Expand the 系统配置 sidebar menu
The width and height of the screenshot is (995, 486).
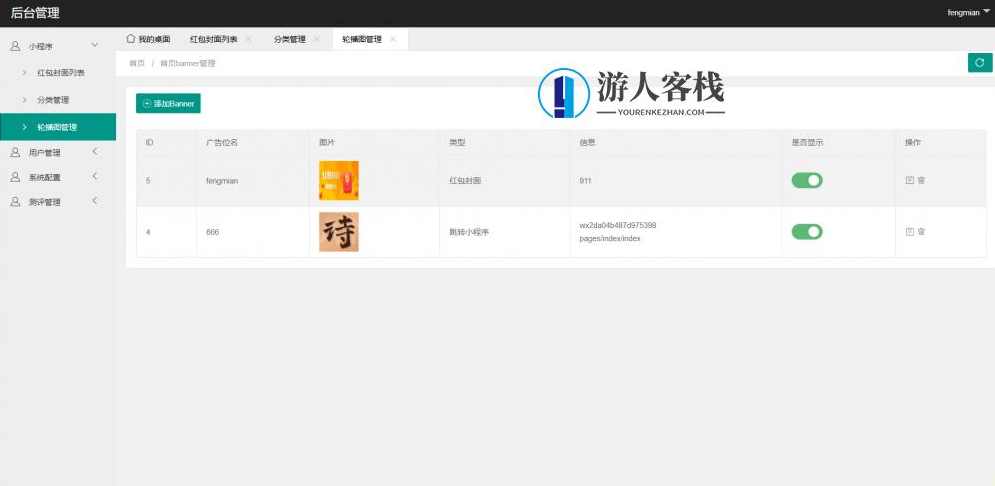(58, 177)
